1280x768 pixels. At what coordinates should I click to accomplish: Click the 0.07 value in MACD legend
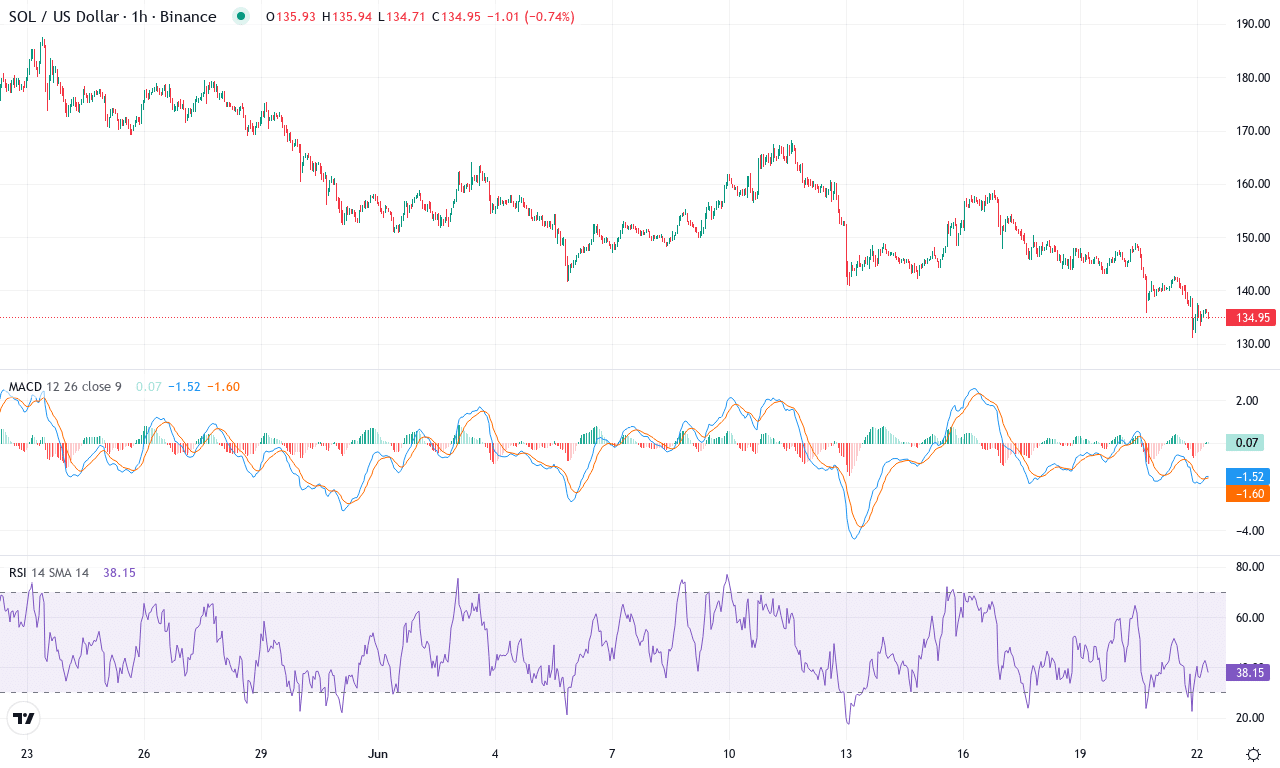[x=148, y=387]
